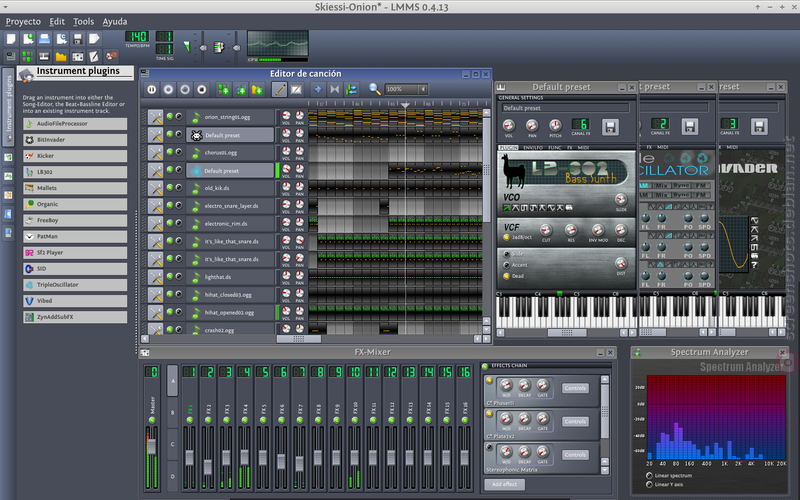Switch to the ENV/LFO tab in the LB-302 window
Screen dimensions: 800x500
(x=533, y=147)
